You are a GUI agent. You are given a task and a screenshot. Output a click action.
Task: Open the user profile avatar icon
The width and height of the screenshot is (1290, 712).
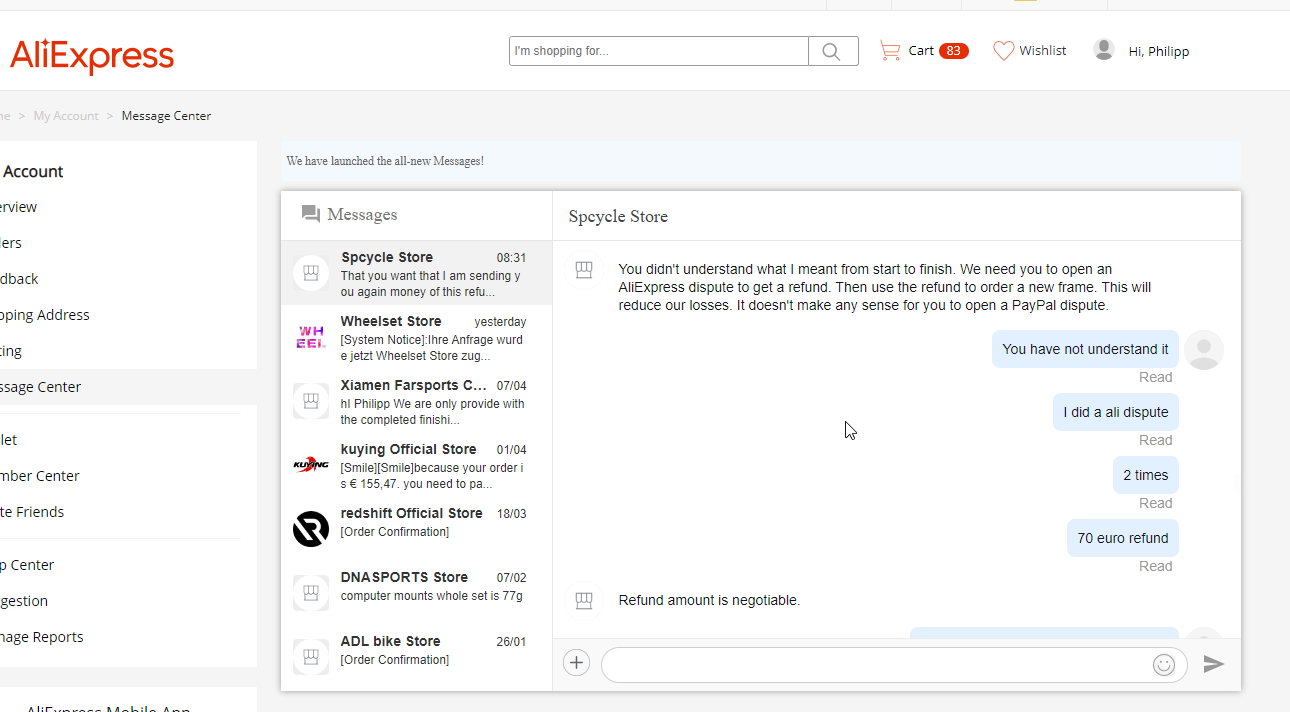click(x=1104, y=50)
